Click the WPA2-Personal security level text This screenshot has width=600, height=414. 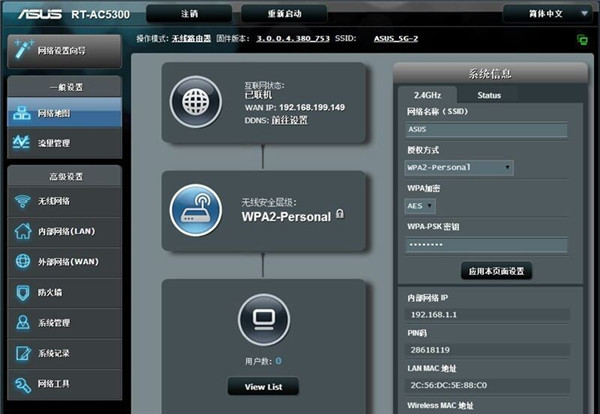286,217
